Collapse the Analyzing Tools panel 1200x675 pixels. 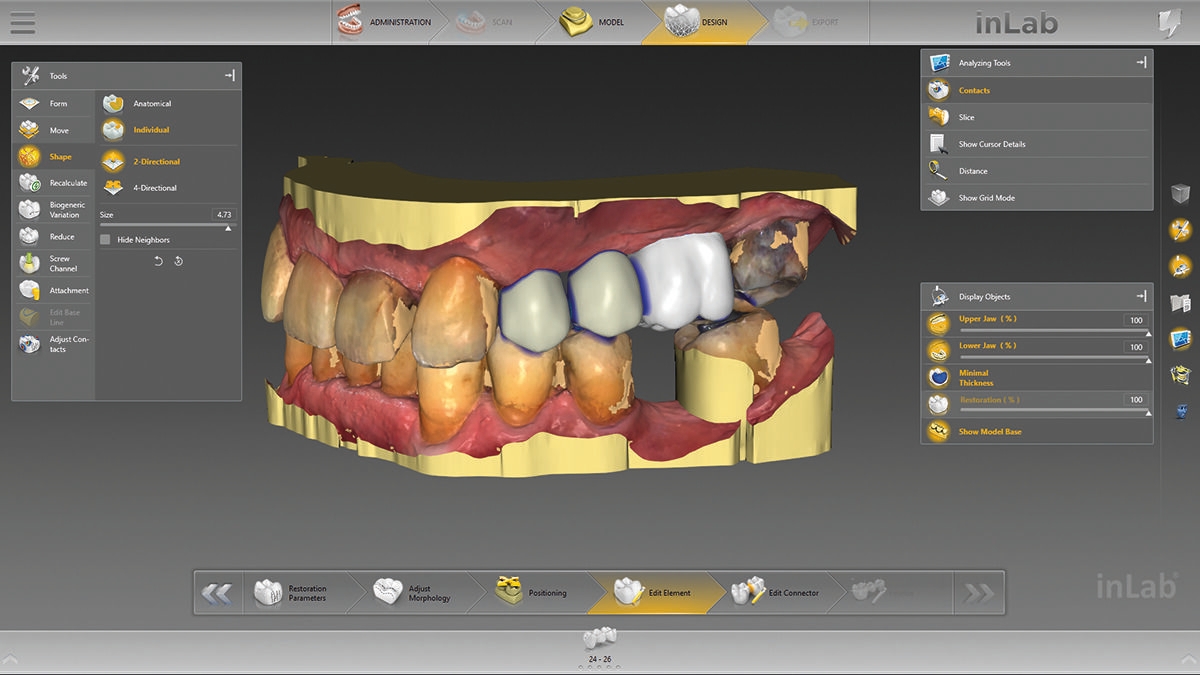tap(1140, 63)
